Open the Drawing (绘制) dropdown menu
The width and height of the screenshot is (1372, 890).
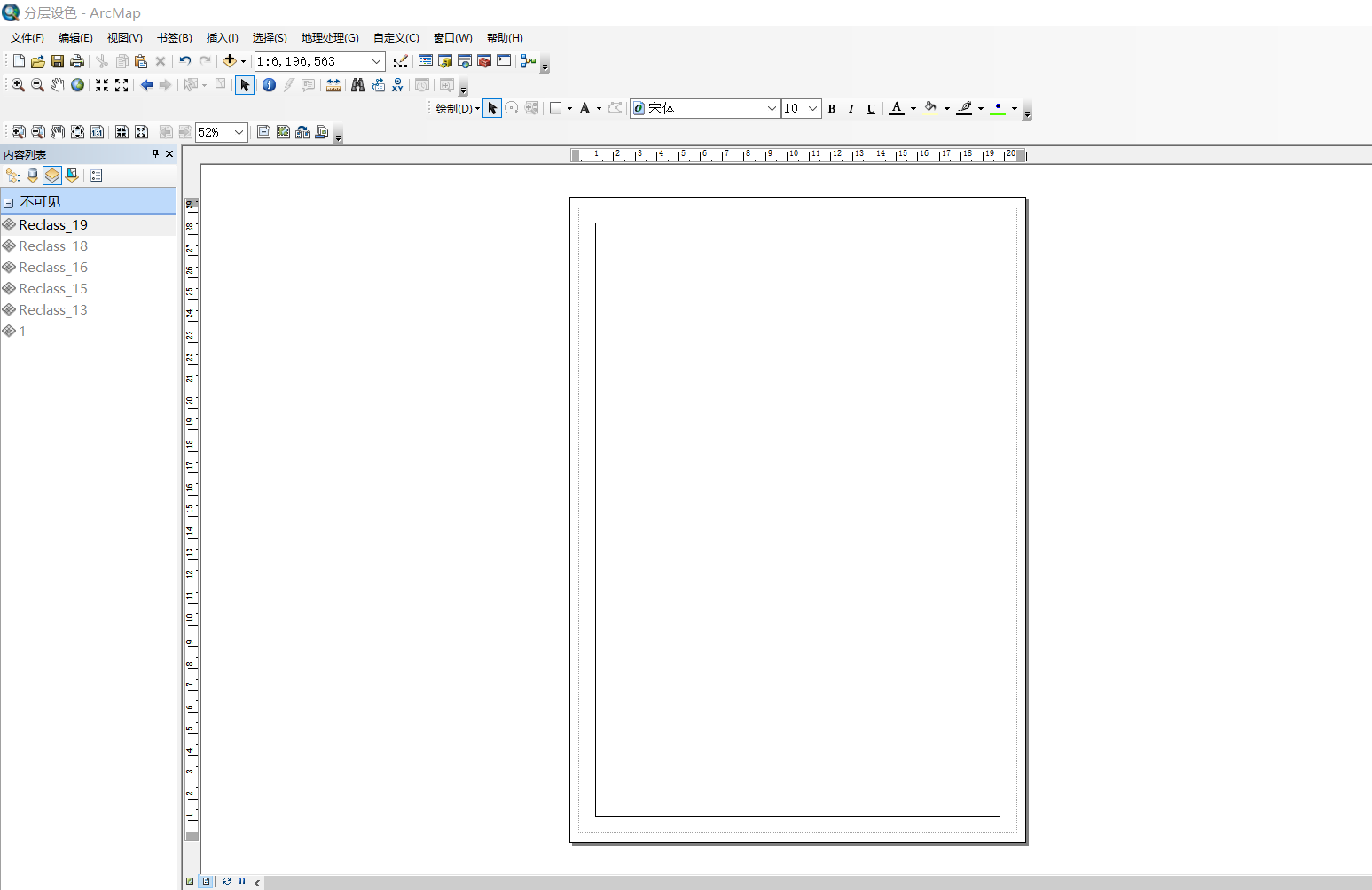(x=458, y=108)
